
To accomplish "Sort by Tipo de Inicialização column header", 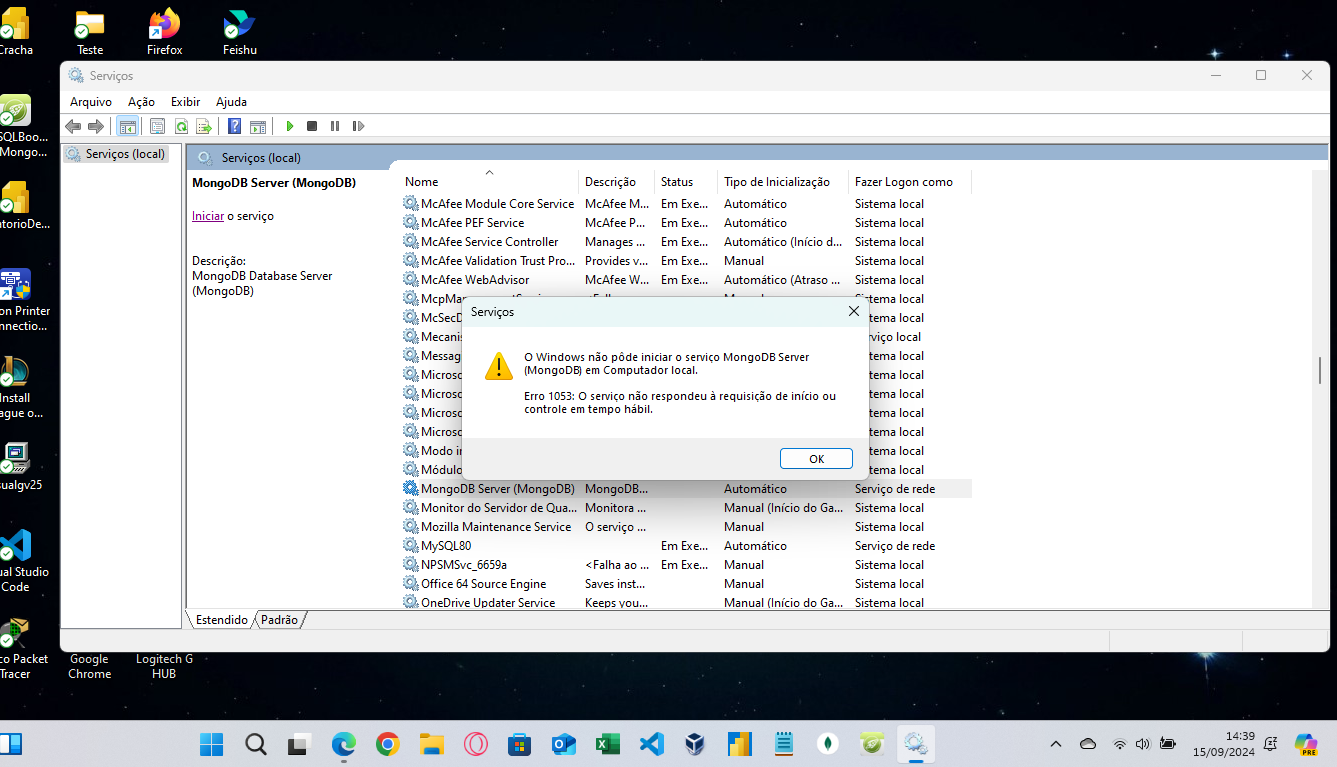I will [783, 182].
